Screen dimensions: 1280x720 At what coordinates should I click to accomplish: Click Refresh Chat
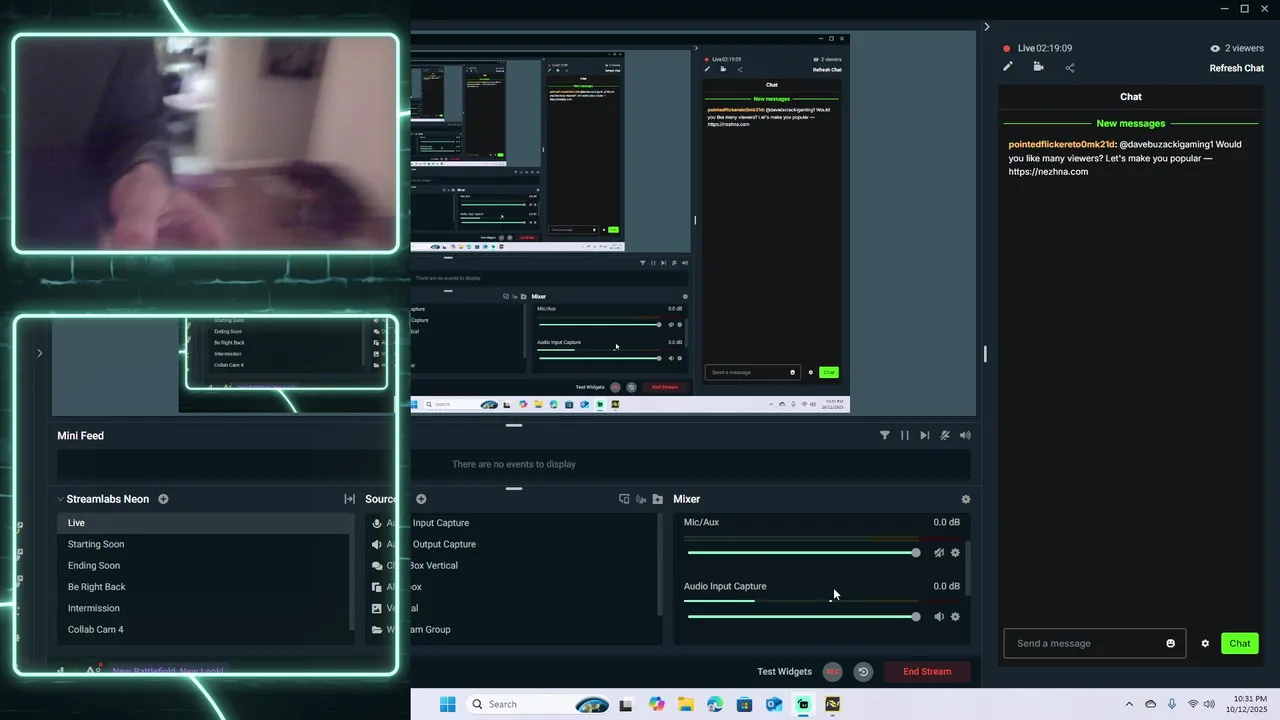pyautogui.click(x=1237, y=68)
